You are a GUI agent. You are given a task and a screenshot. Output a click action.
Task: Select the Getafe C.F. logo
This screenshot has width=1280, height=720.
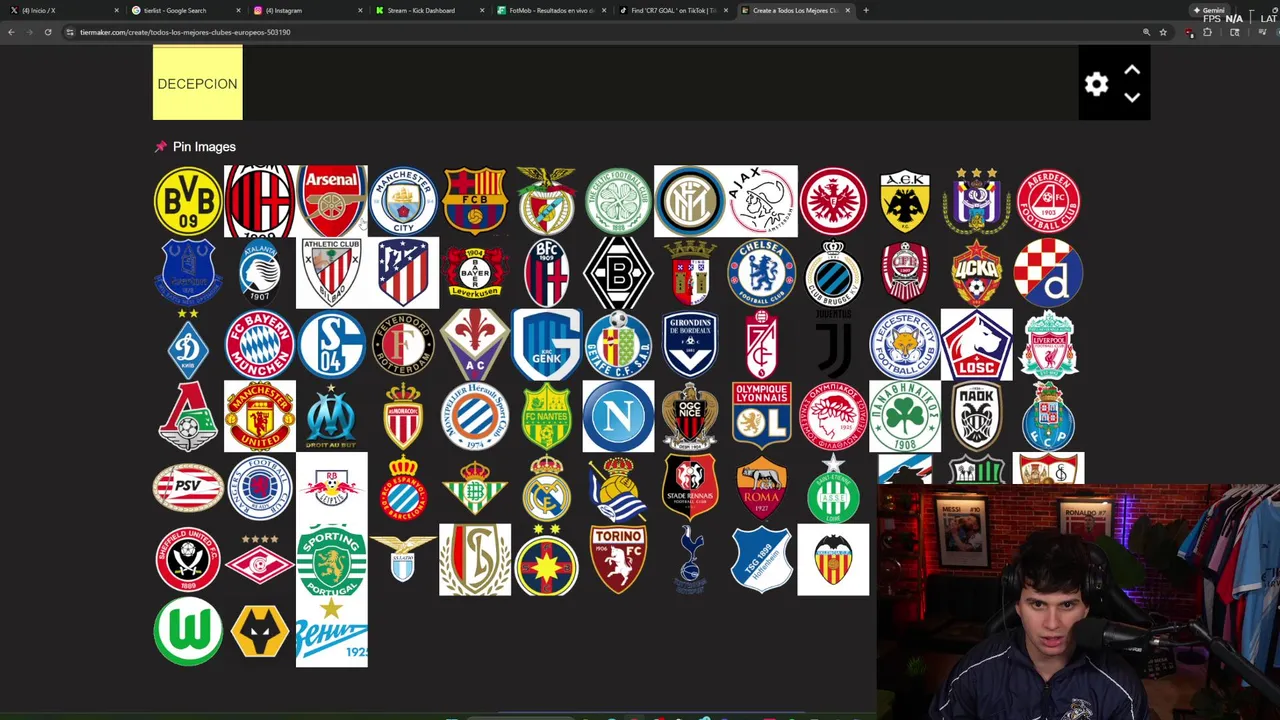pyautogui.click(x=618, y=344)
